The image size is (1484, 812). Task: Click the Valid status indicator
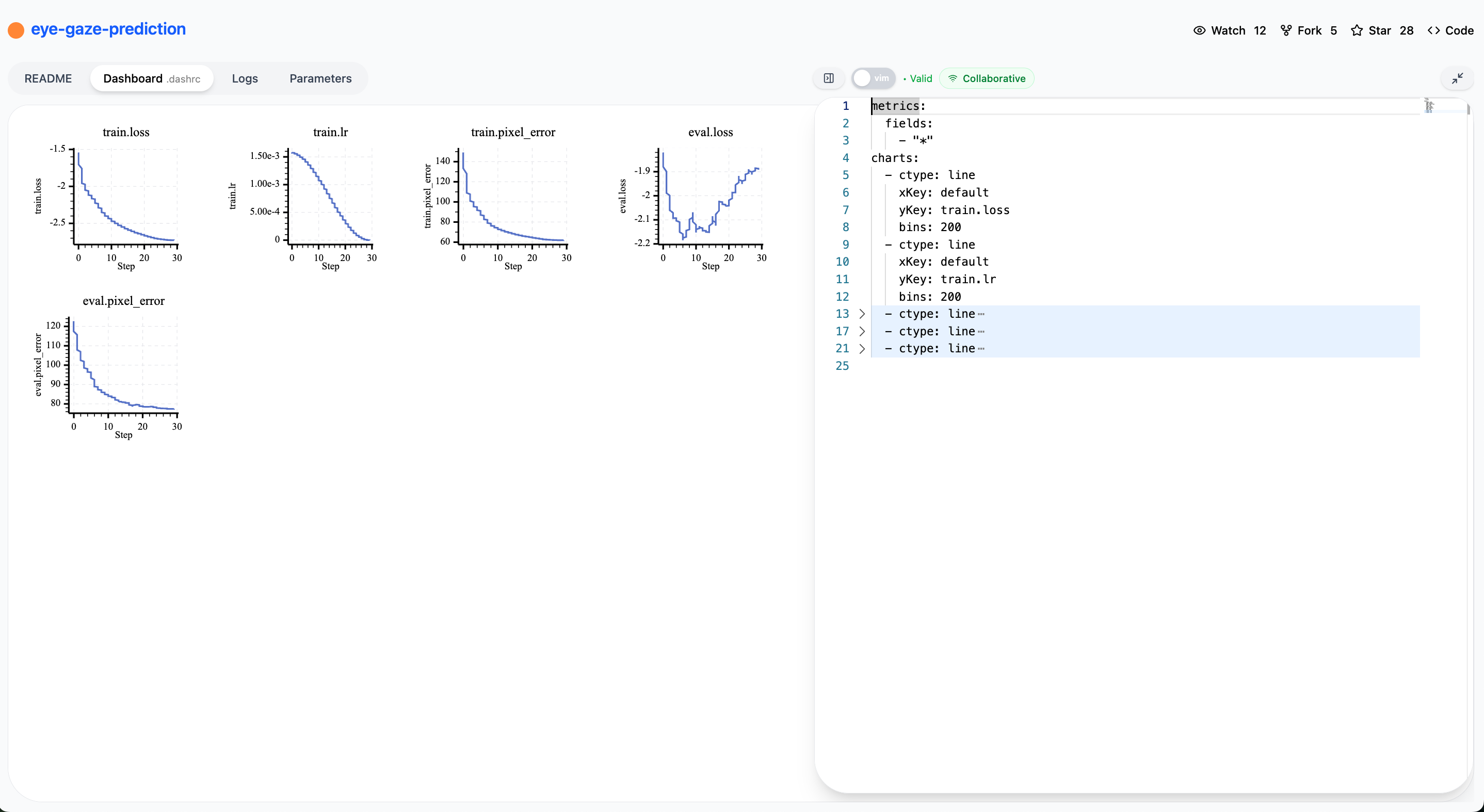918,78
